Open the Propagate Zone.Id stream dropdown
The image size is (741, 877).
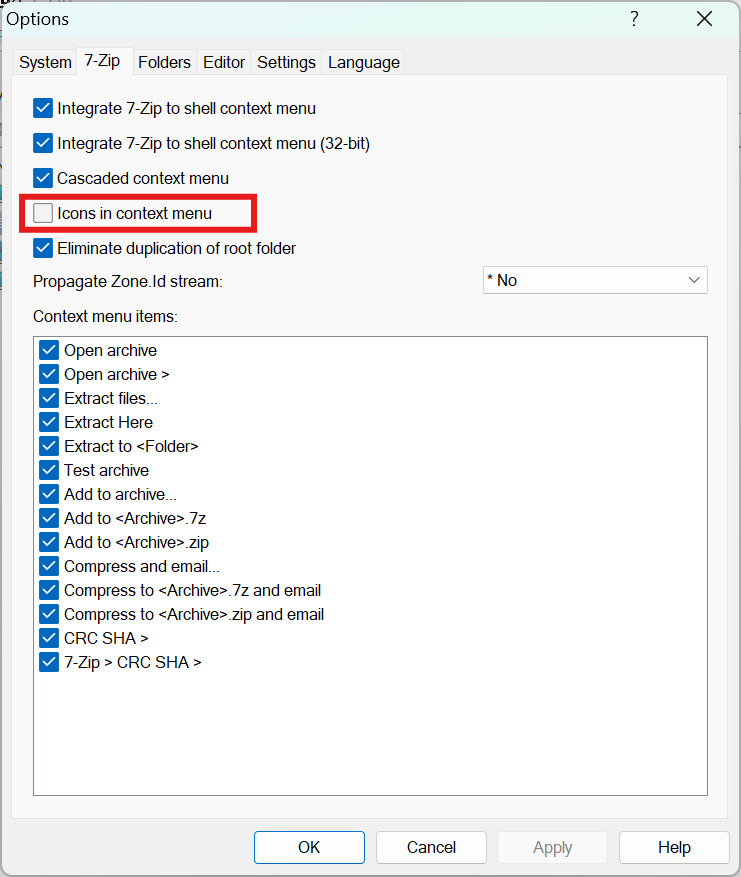(x=595, y=280)
